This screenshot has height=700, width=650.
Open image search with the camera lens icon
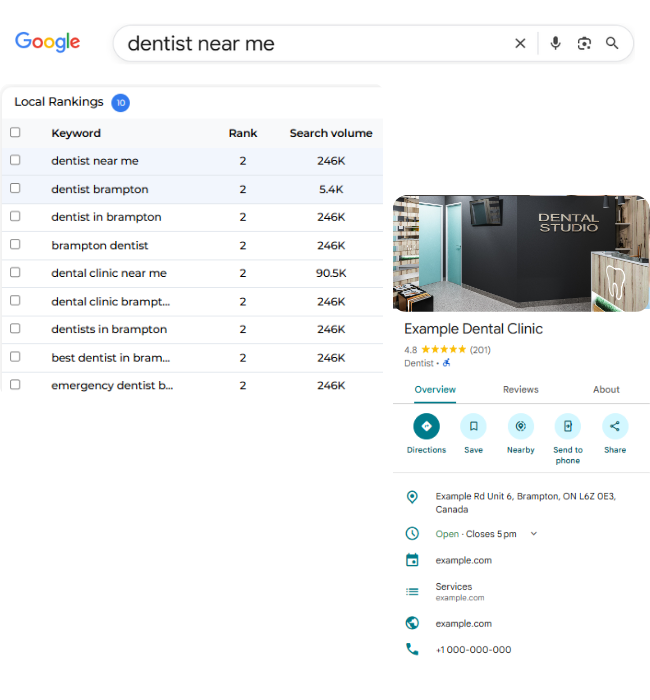point(584,43)
